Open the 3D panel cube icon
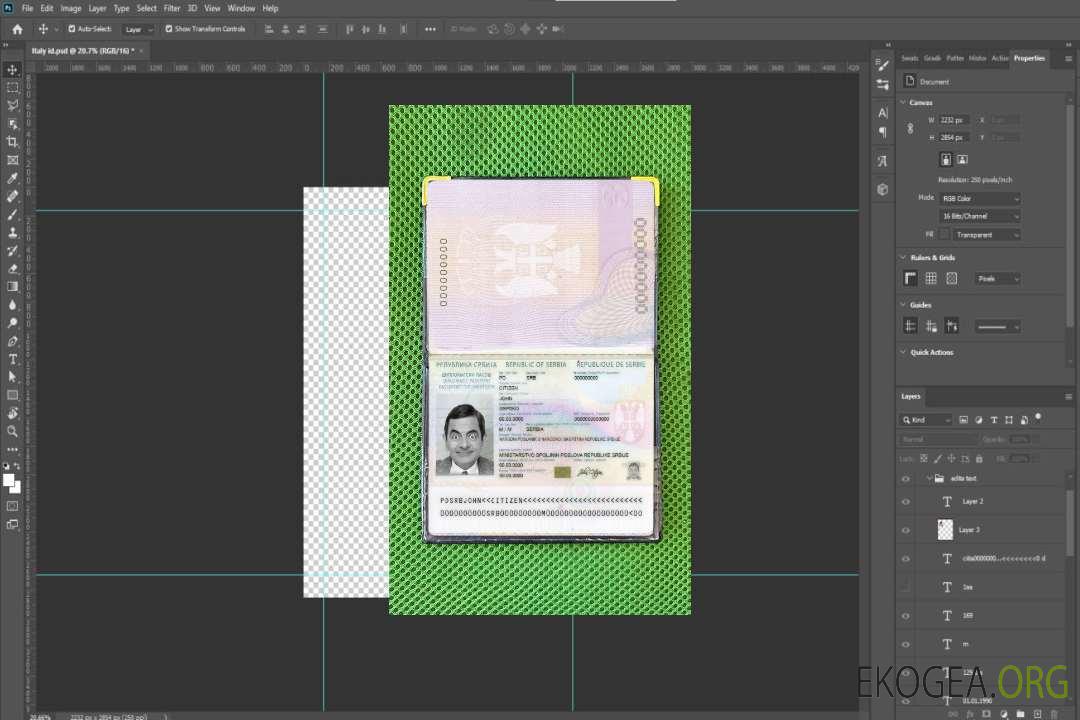Image resolution: width=1080 pixels, height=720 pixels. [883, 189]
